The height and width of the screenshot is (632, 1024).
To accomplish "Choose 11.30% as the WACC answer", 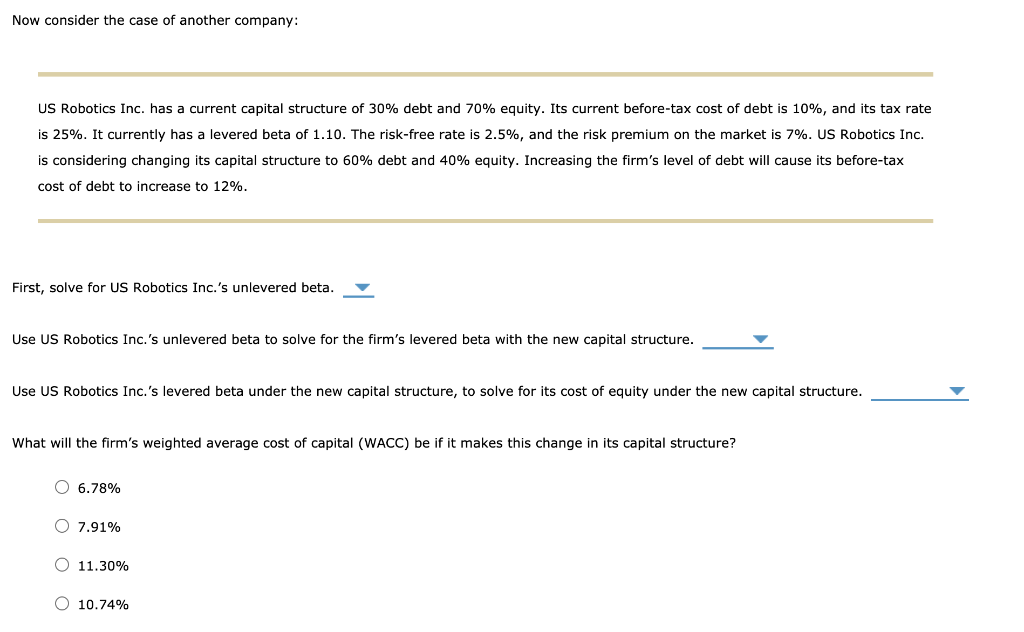I will (61, 565).
